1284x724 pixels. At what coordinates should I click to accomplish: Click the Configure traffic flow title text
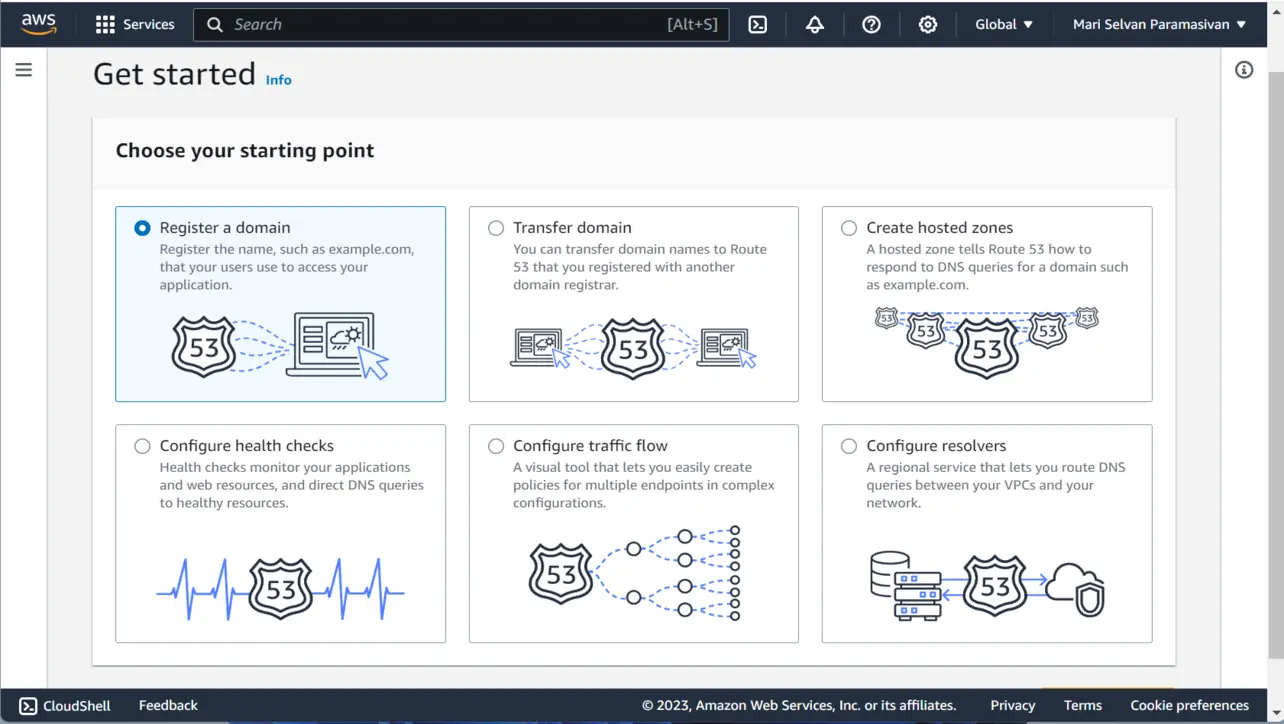click(590, 446)
